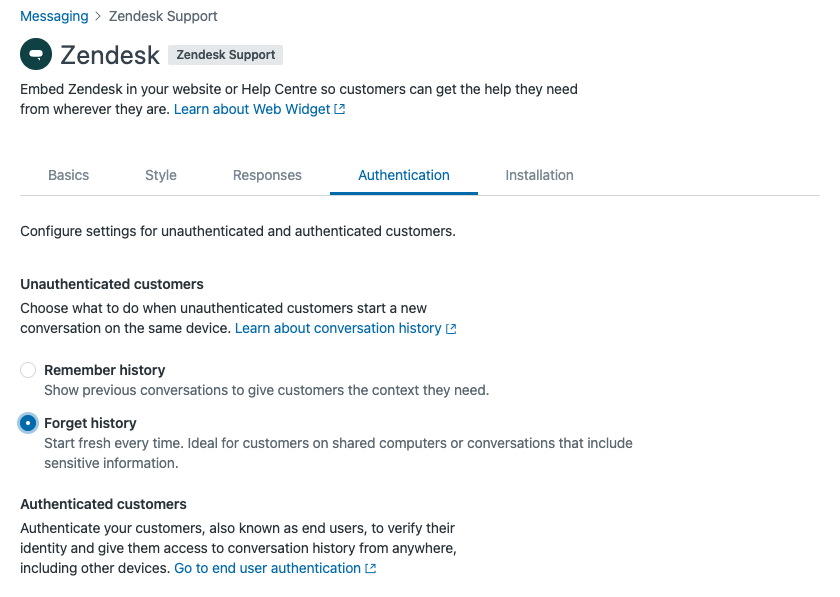The width and height of the screenshot is (840, 597).
Task: Click external icon beside conversation history link
Action: pos(451,328)
